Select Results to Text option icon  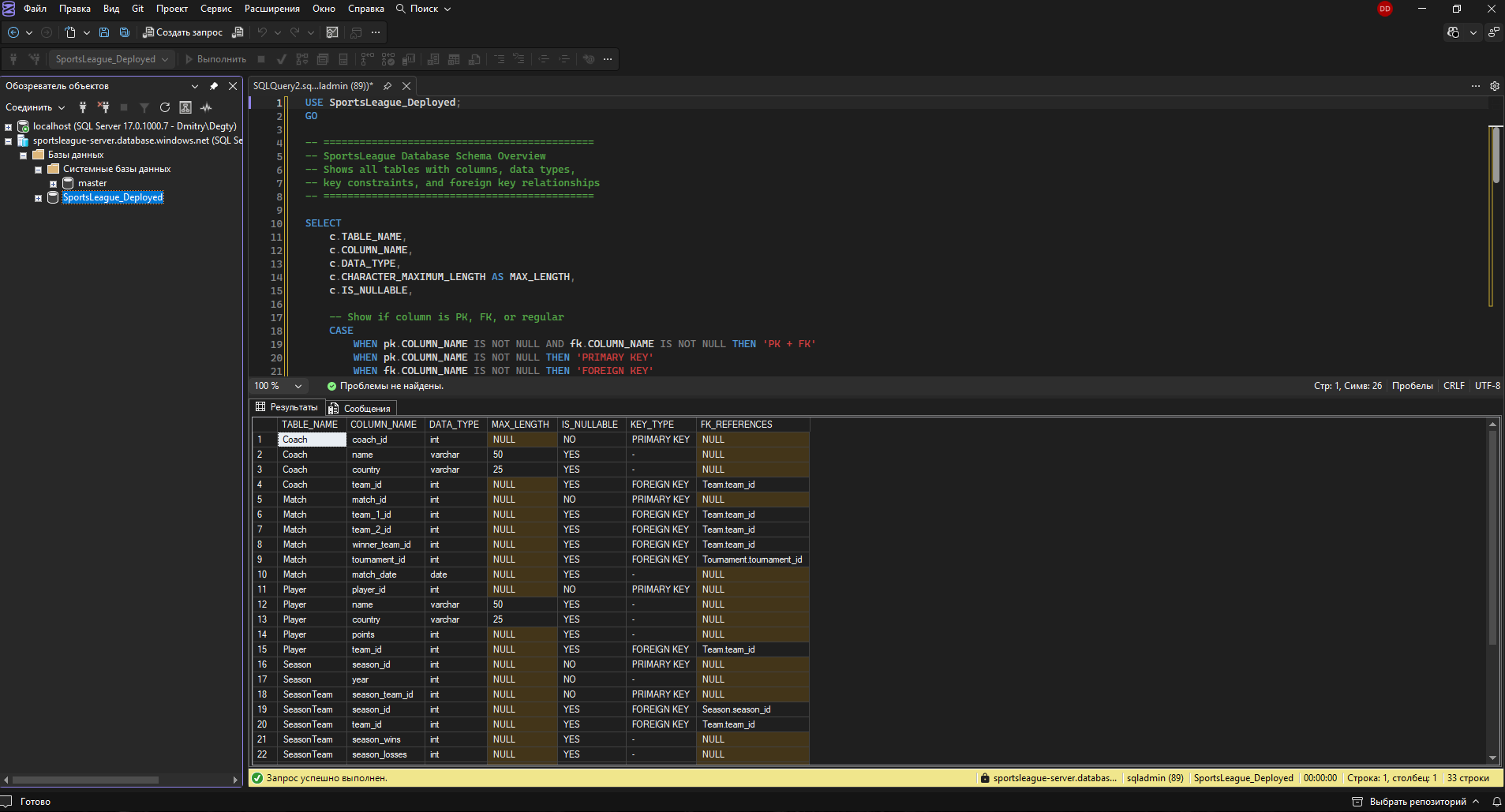pyautogui.click(x=433, y=59)
